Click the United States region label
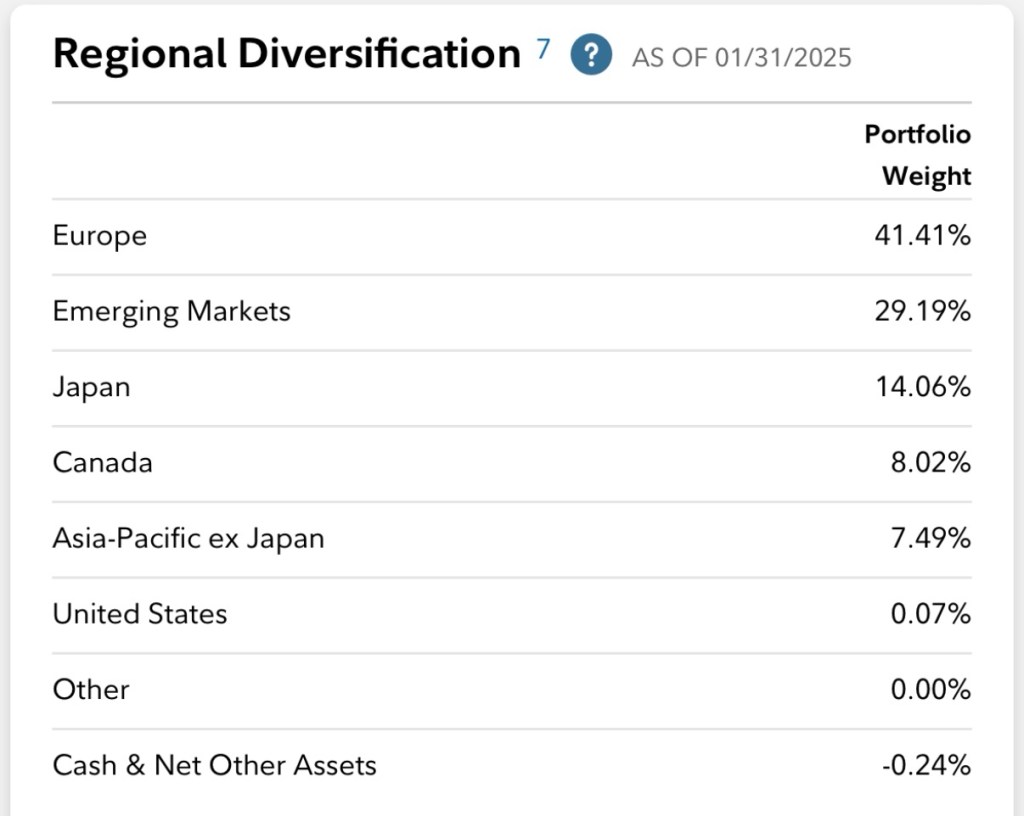Image resolution: width=1024 pixels, height=816 pixels. pos(140,613)
